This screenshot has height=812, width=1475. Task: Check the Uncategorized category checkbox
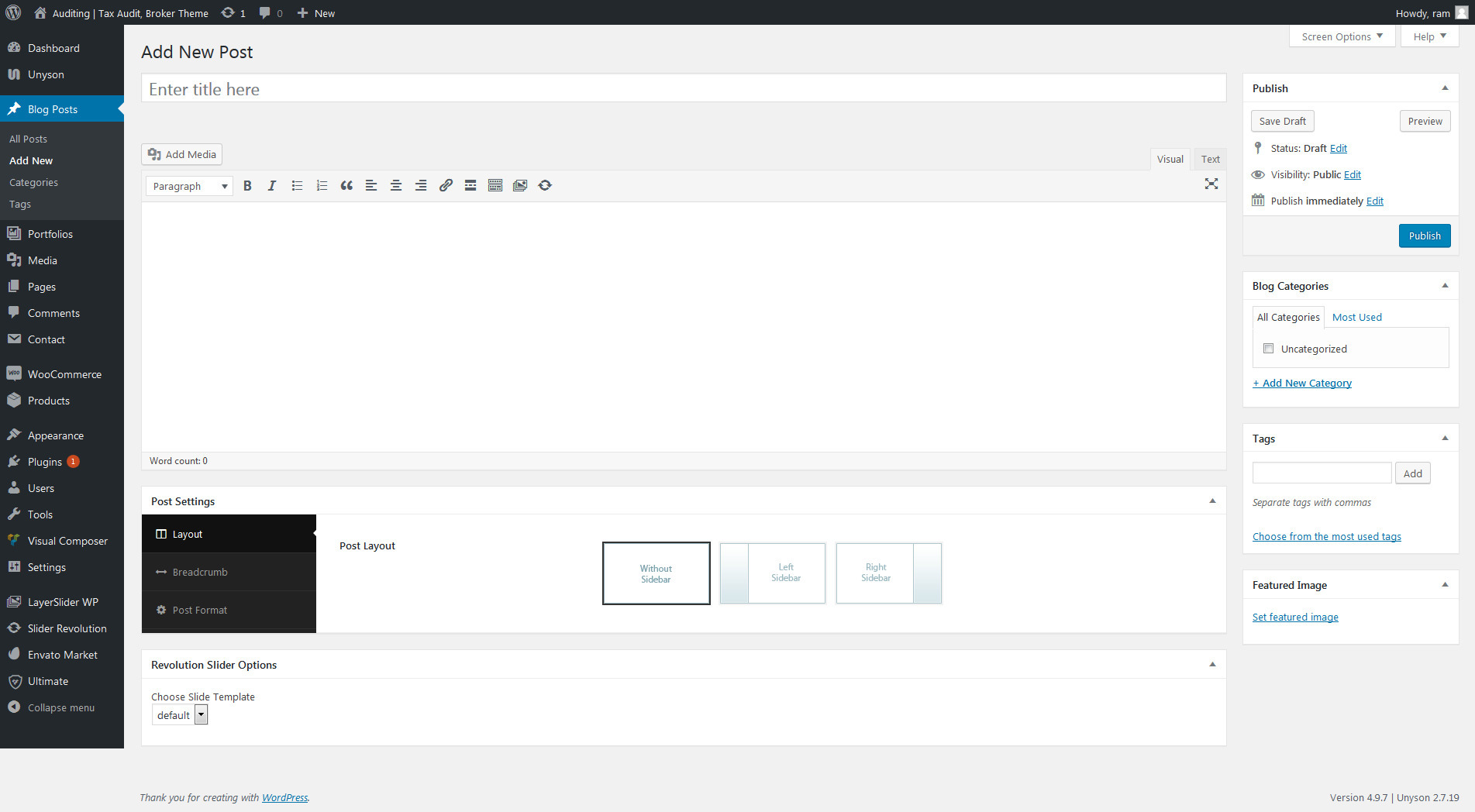click(x=1268, y=349)
